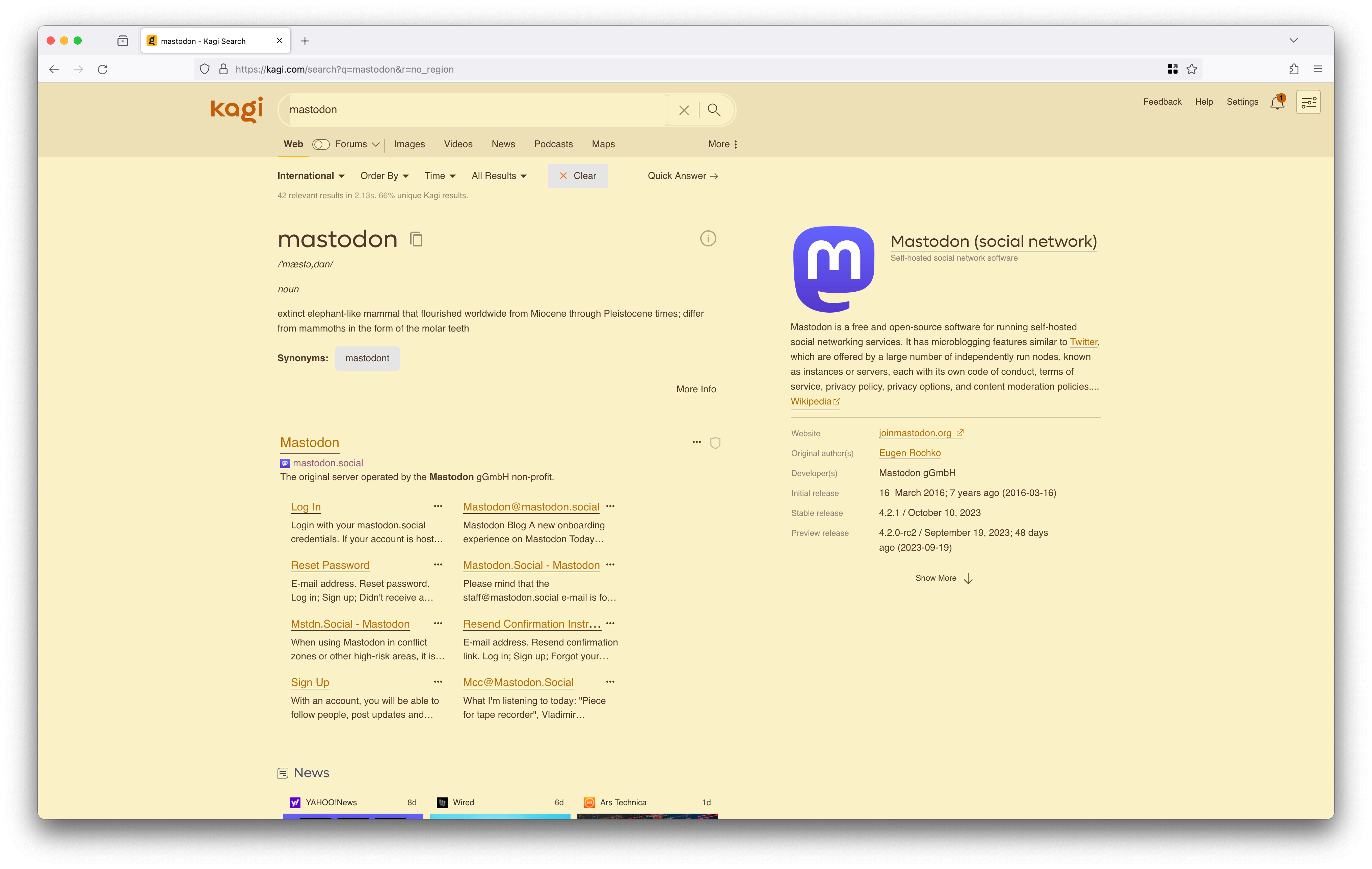Click the list all tabs chevron
This screenshot has width=1372, height=869.
click(1293, 41)
